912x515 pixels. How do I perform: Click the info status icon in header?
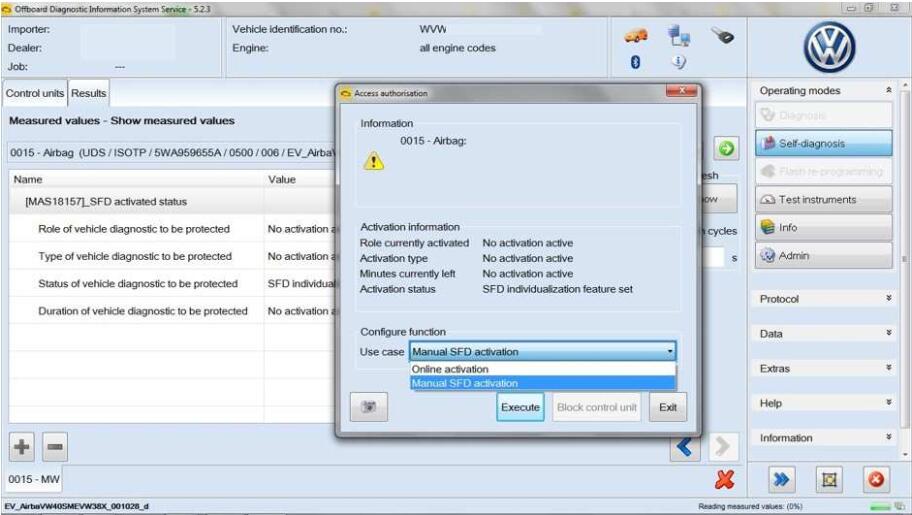679,62
